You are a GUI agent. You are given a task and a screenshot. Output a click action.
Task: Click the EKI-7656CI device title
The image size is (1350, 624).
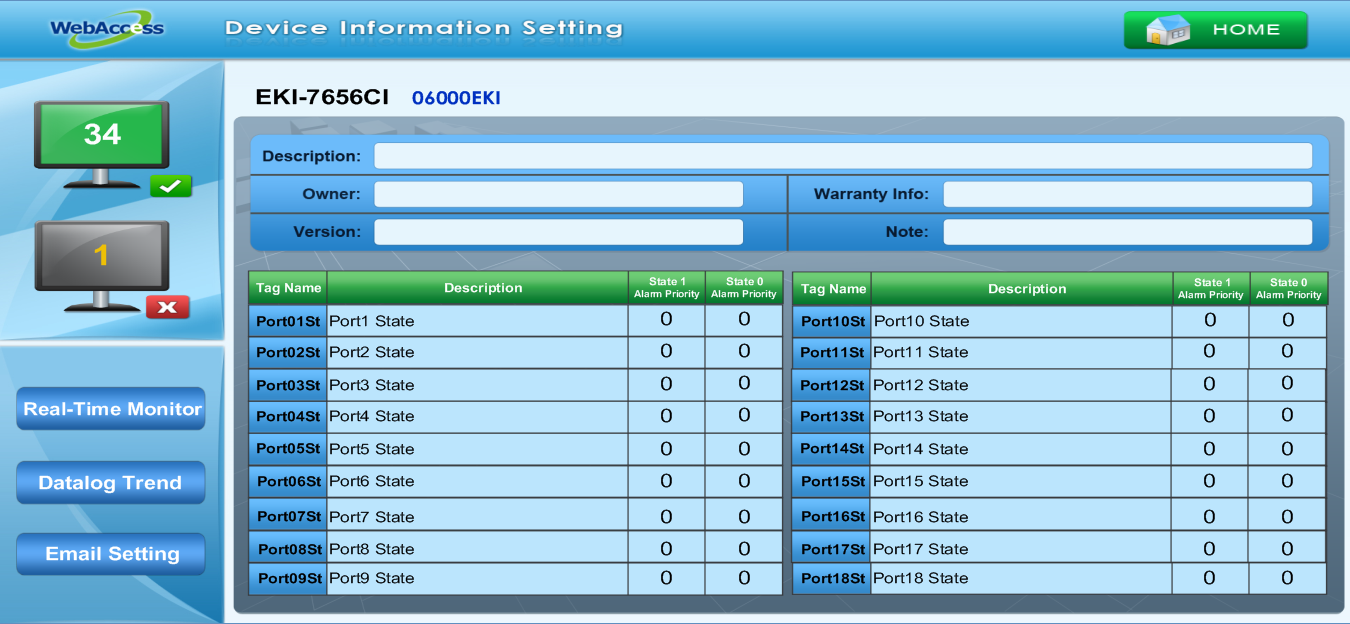(322, 97)
